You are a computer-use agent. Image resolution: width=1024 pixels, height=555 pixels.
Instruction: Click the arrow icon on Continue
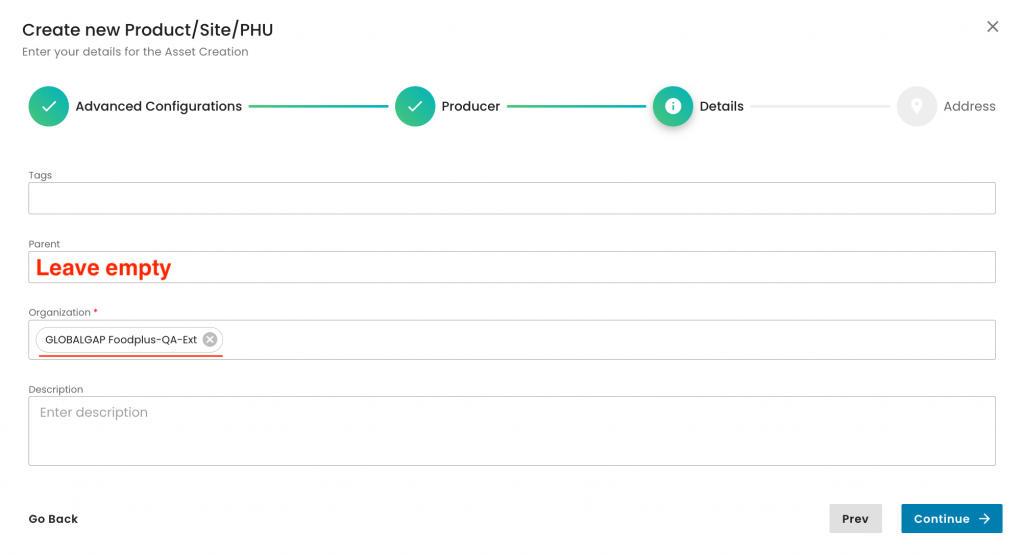pos(985,519)
